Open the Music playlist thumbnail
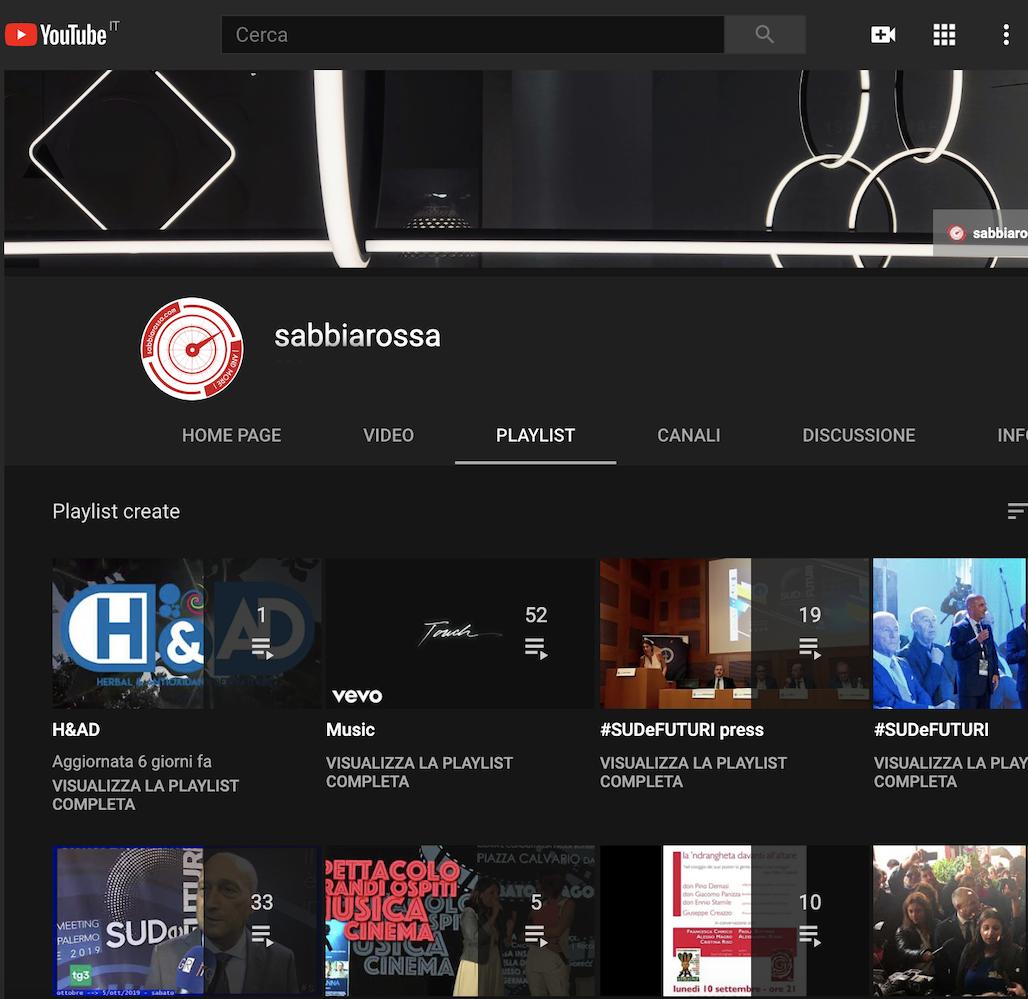The width and height of the screenshot is (1028, 999). 460,633
